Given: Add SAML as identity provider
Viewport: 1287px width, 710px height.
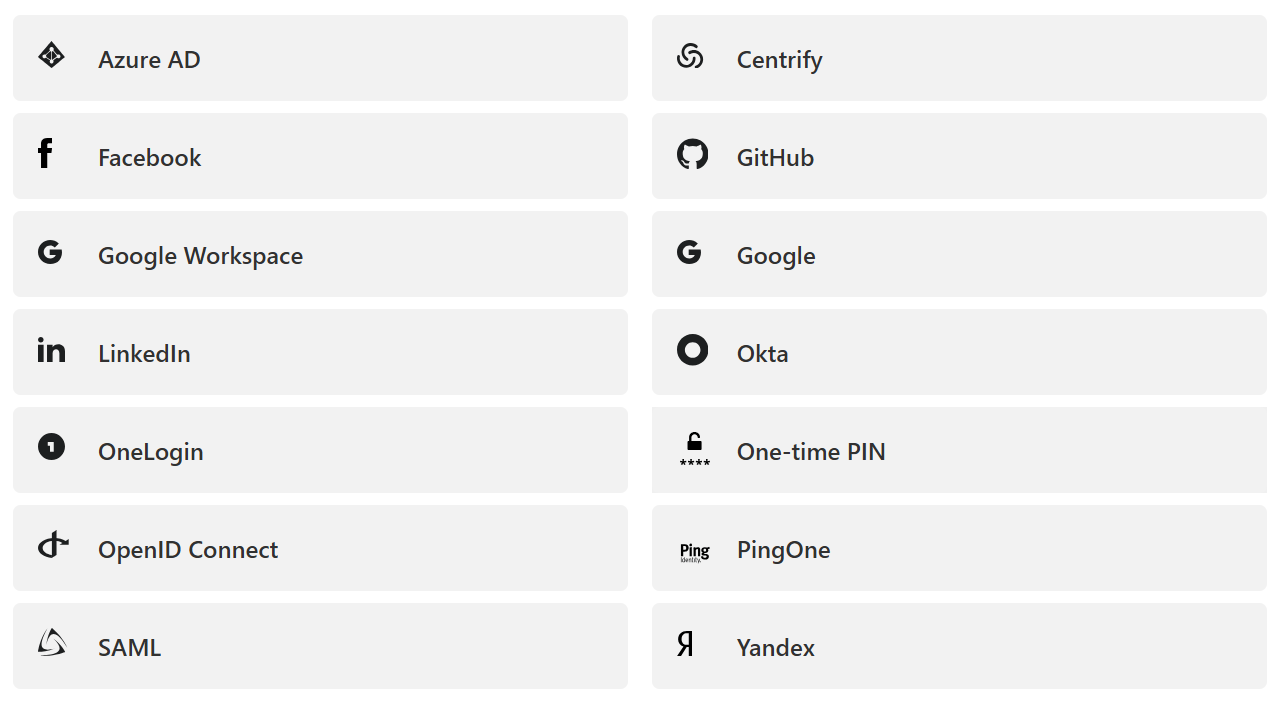Looking at the screenshot, I should click(129, 648).
